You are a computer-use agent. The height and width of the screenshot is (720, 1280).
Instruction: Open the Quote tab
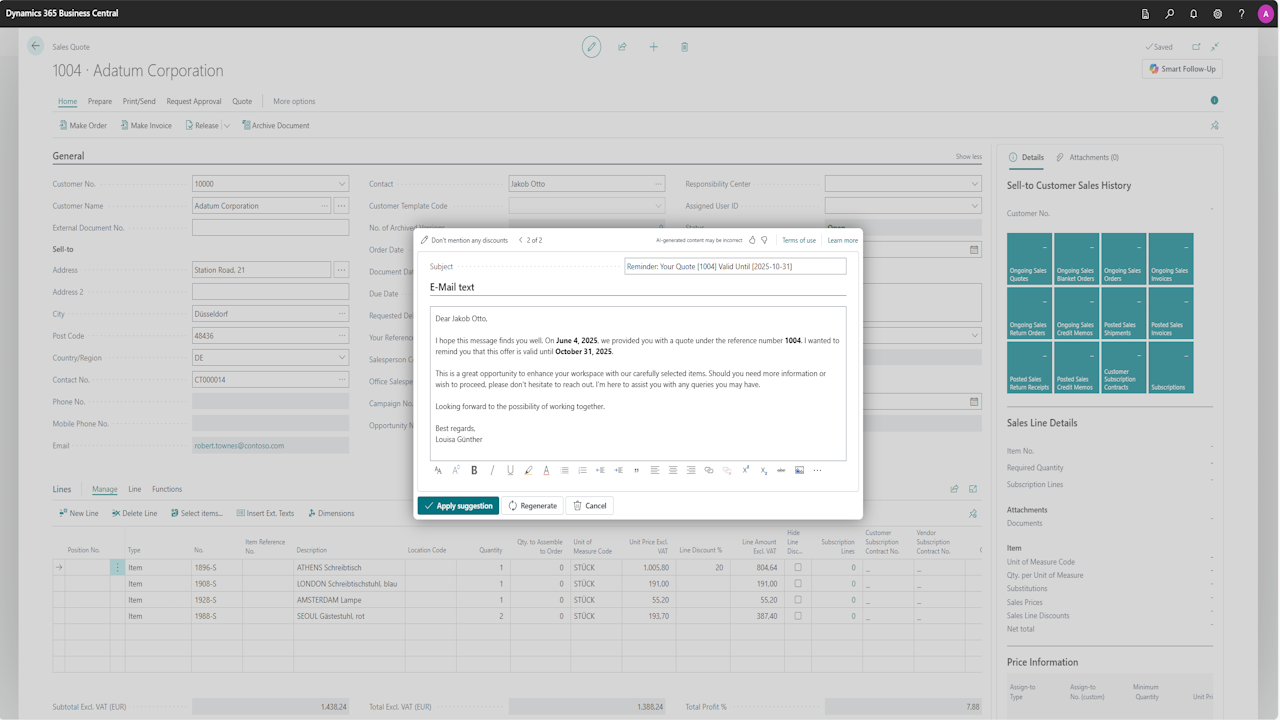[x=242, y=101]
